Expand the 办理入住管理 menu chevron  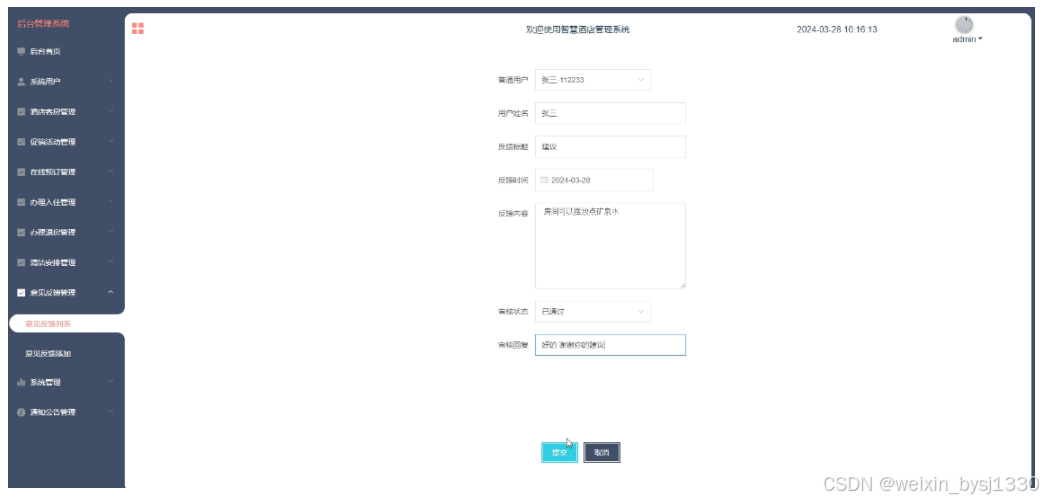point(111,201)
